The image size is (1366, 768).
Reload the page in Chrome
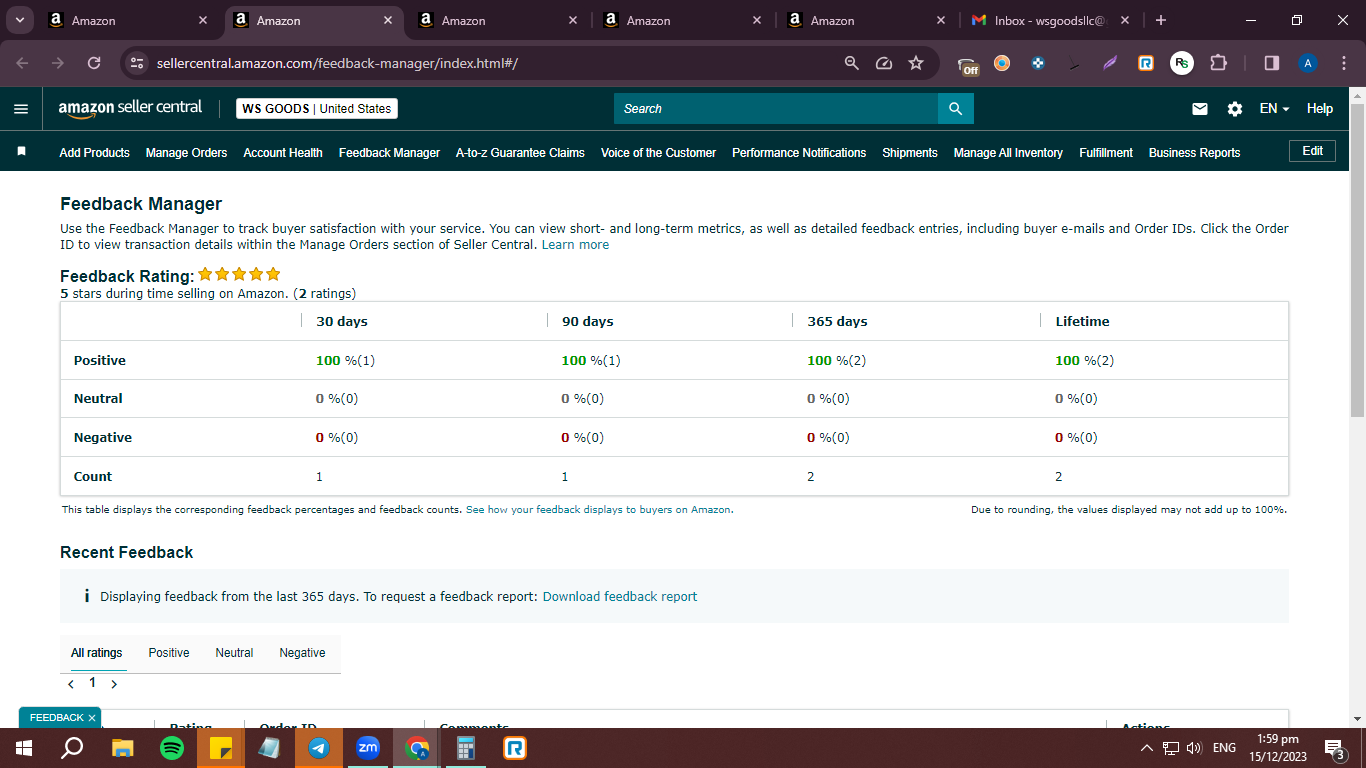click(x=94, y=63)
